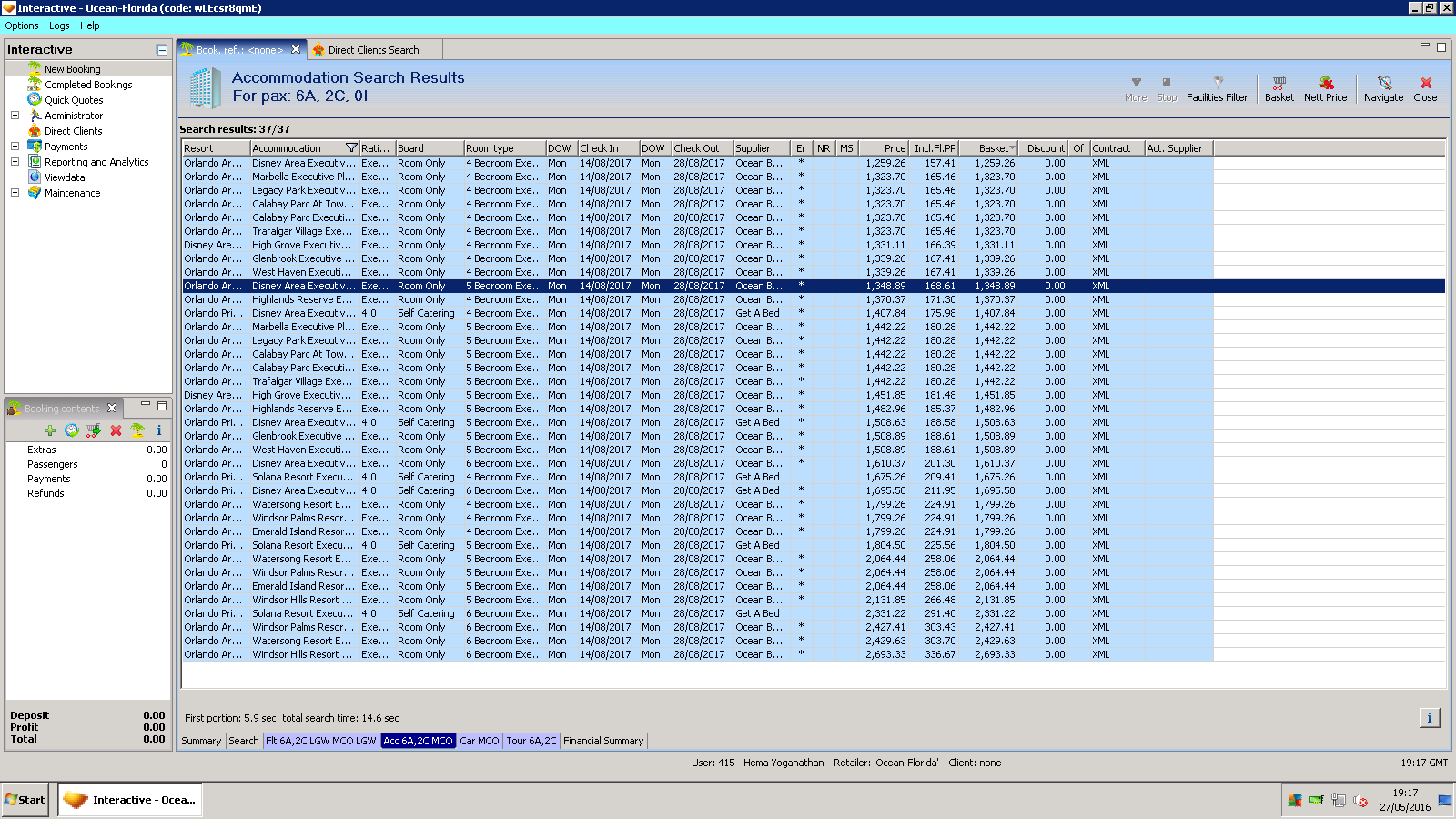Expand the Administrator tree node
This screenshot has width=1456, height=819.
pos(15,116)
